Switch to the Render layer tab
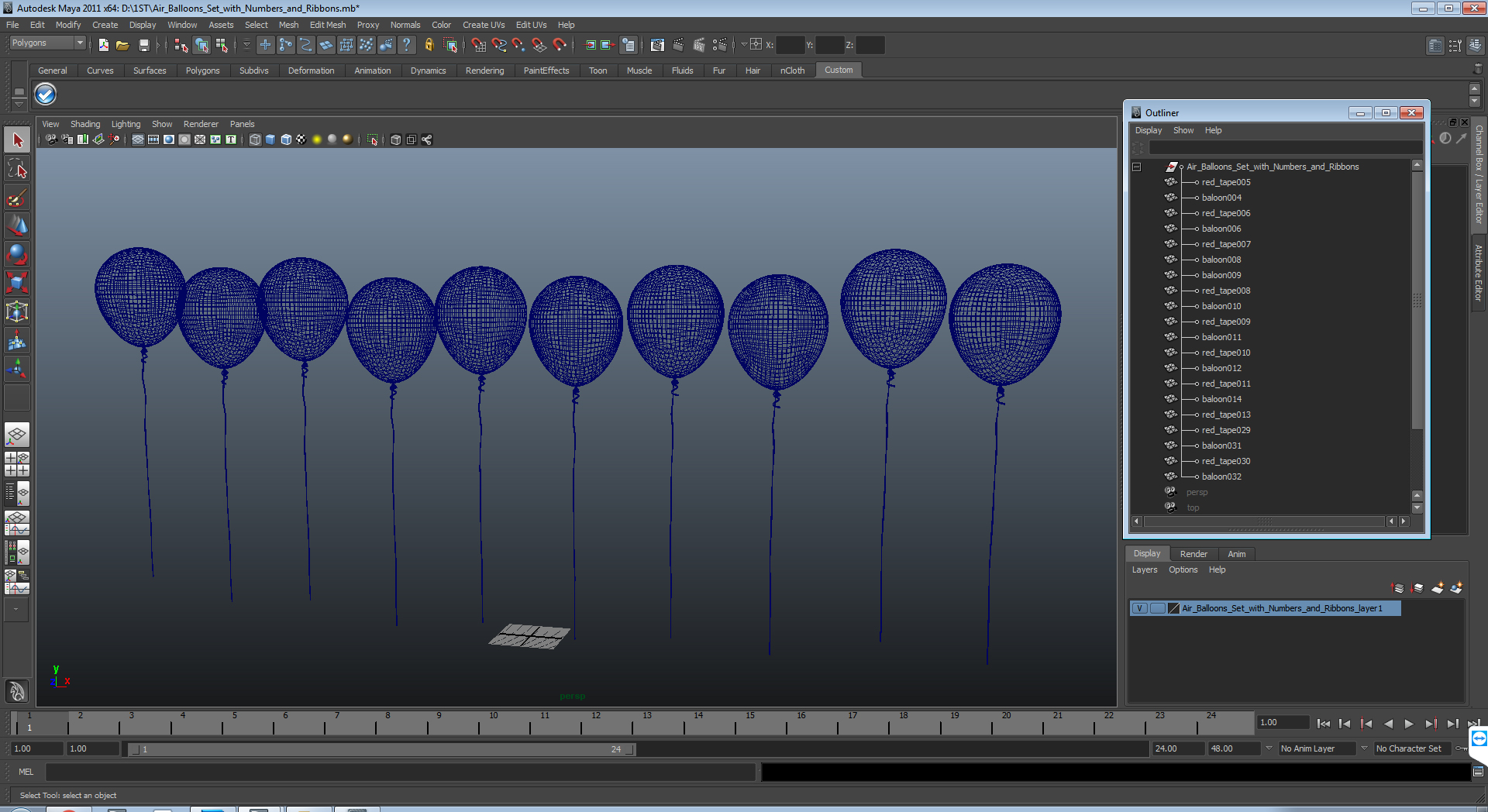Viewport: 1488px width, 812px height. coord(1193,554)
